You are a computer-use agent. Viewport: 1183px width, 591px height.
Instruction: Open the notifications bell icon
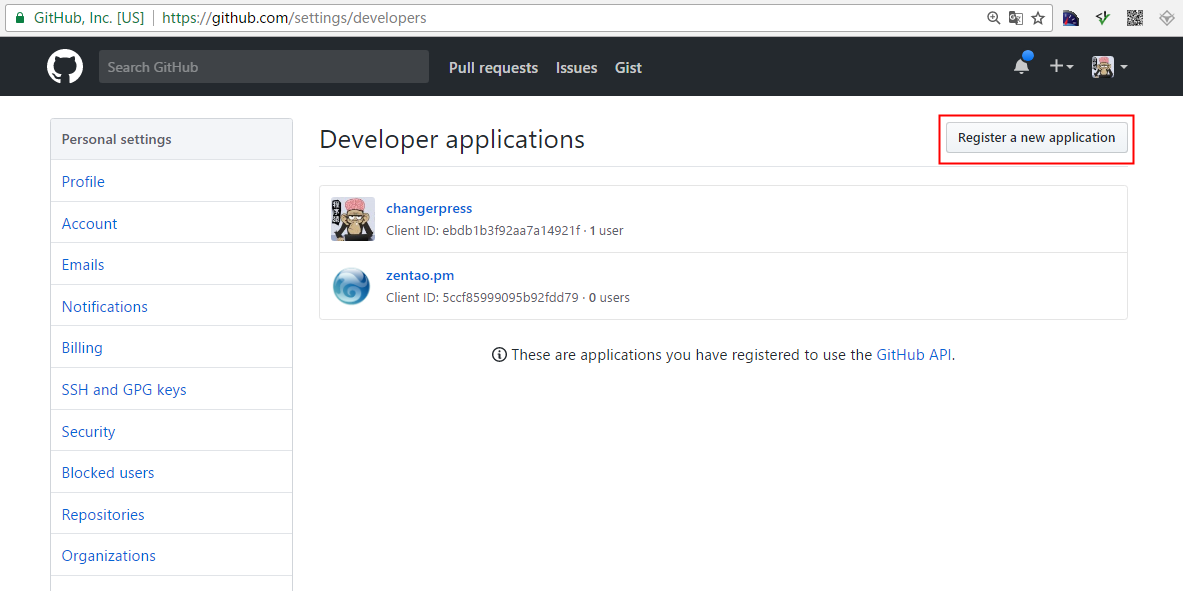pos(1021,67)
